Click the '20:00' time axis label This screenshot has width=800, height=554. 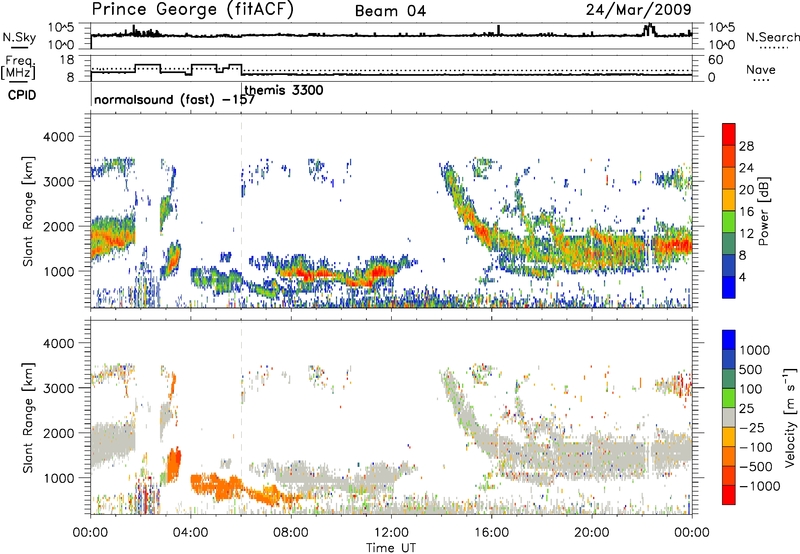592,533
